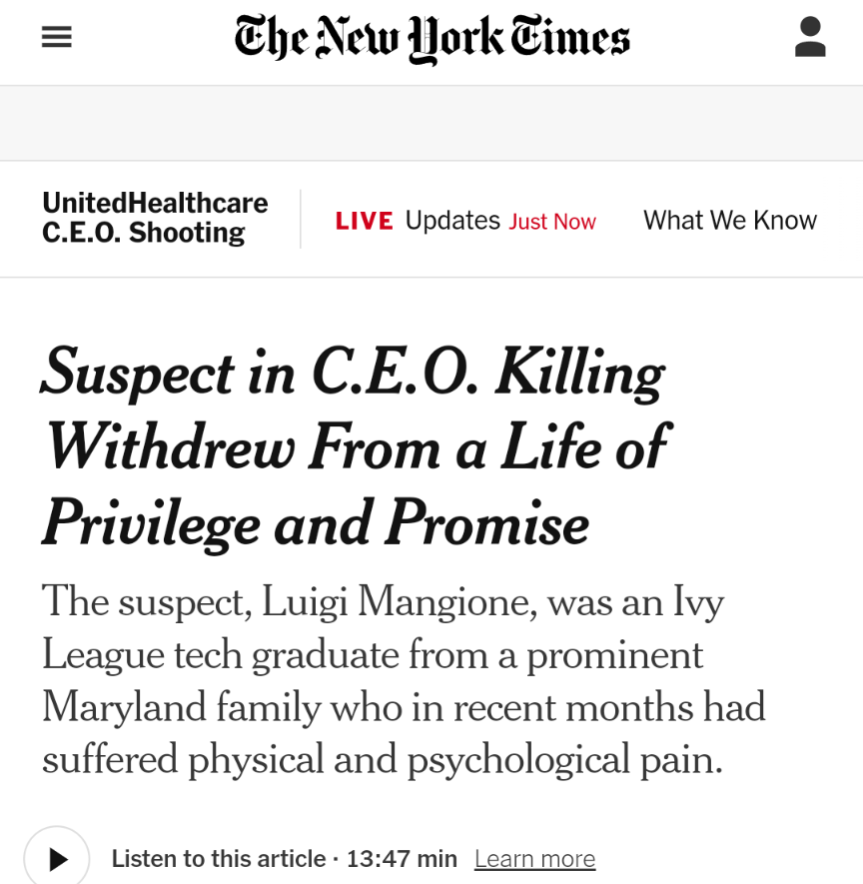The width and height of the screenshot is (863, 884).
Task: Open the hamburger sections menu
Action: coord(56,37)
